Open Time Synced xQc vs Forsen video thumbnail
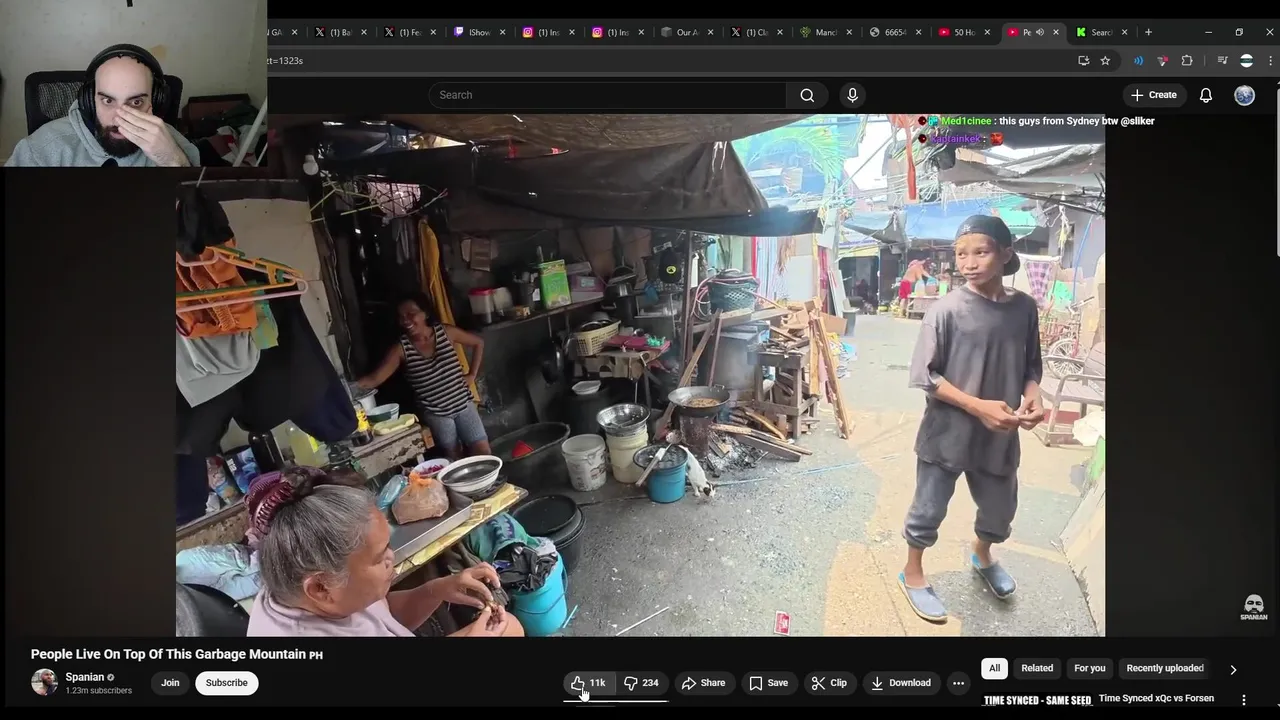This screenshot has height=720, width=1280. pos(1037,700)
